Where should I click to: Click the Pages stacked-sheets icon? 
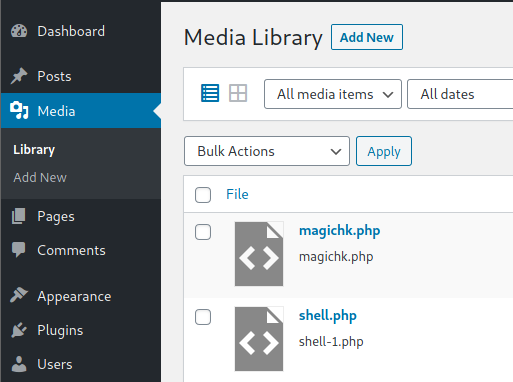pos(19,216)
